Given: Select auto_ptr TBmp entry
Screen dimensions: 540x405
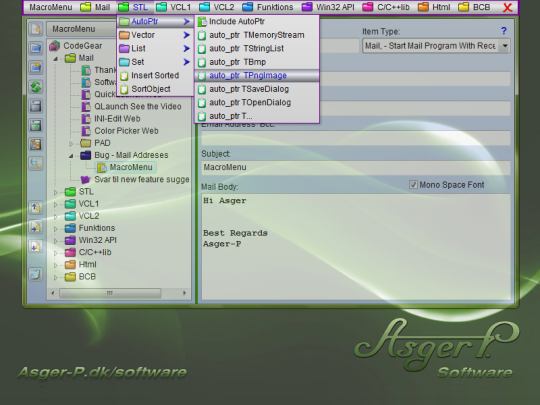Looking at the screenshot, I should click(257, 62).
